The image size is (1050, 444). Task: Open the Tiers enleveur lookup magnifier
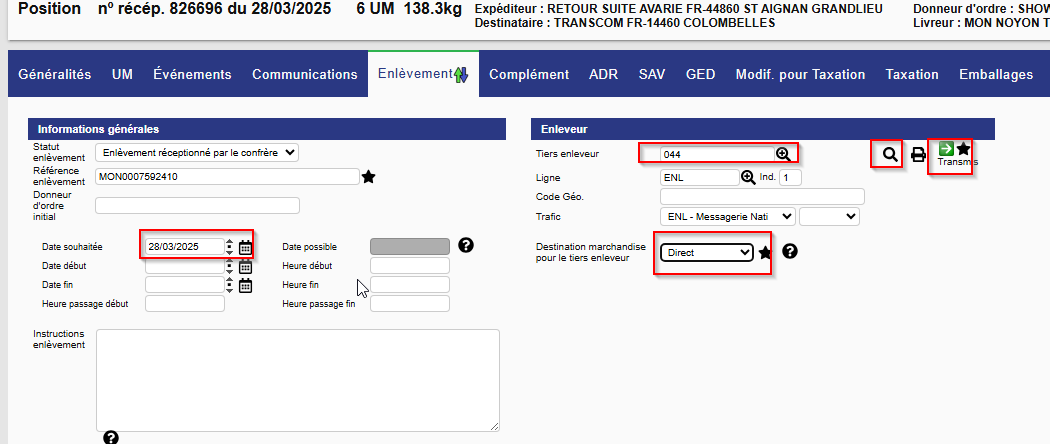click(783, 154)
